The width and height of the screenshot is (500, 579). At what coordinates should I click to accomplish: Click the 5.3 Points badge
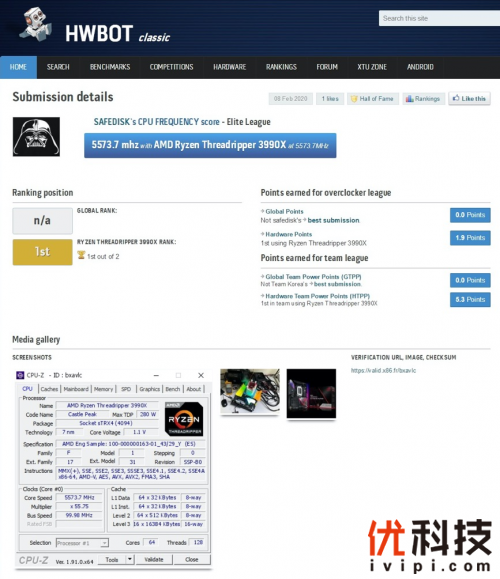point(470,299)
